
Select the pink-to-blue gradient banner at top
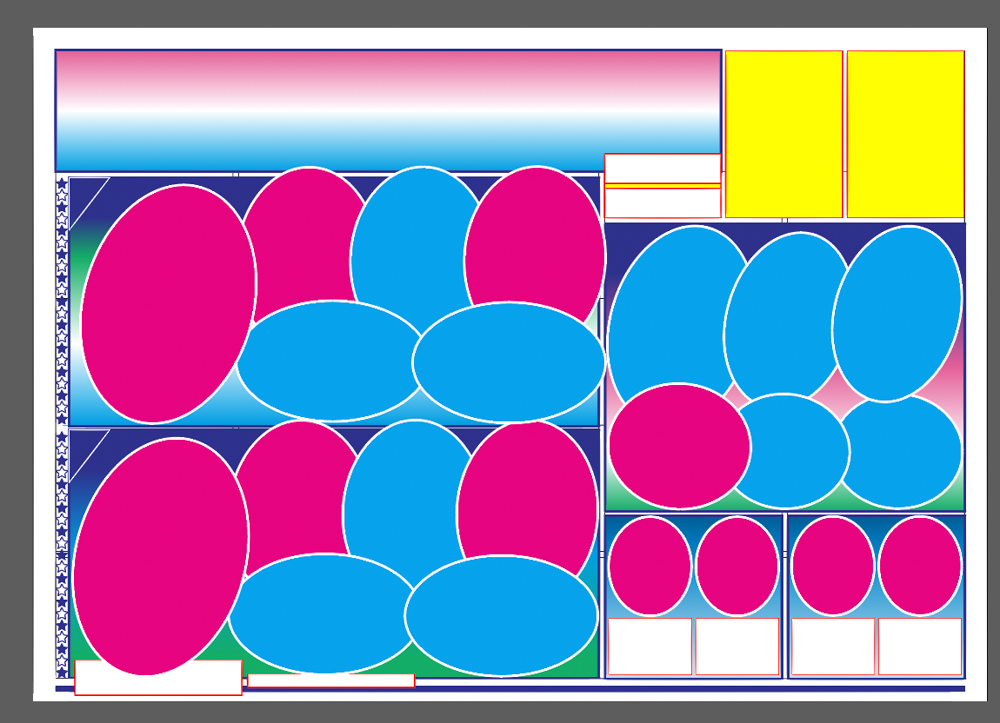[388, 111]
